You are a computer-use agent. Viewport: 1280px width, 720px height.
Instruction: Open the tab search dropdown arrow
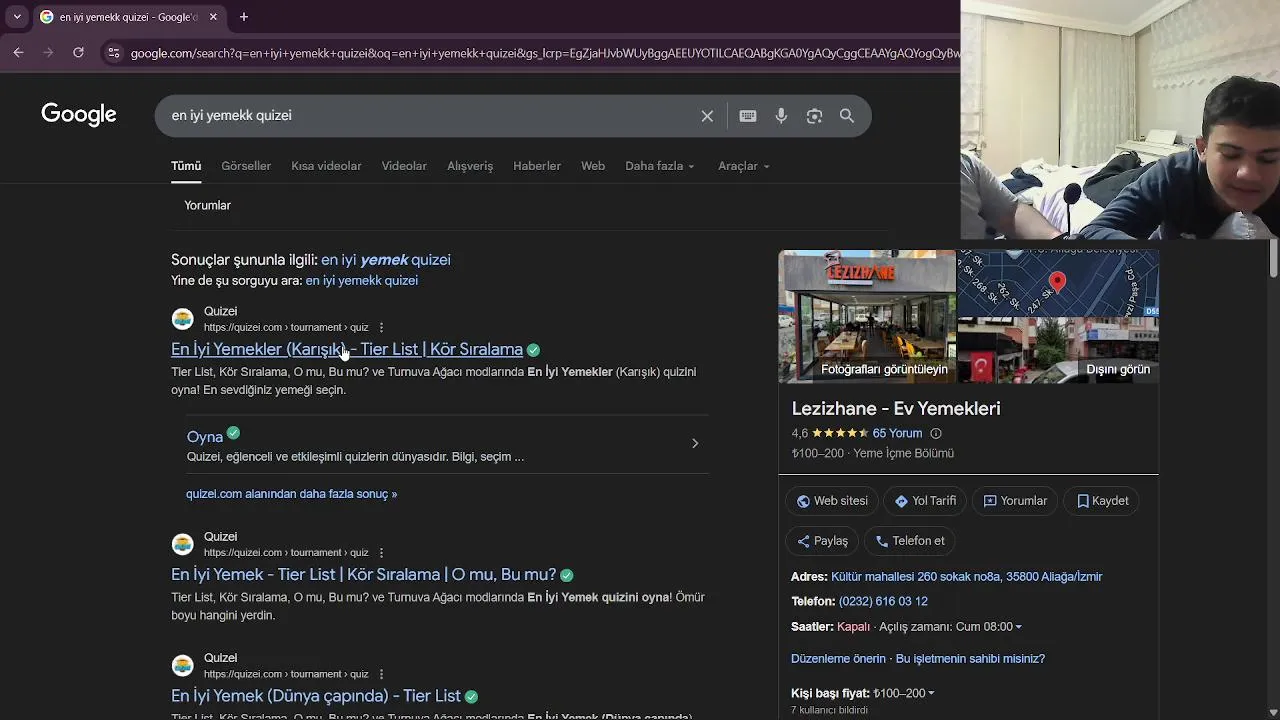tap(17, 17)
